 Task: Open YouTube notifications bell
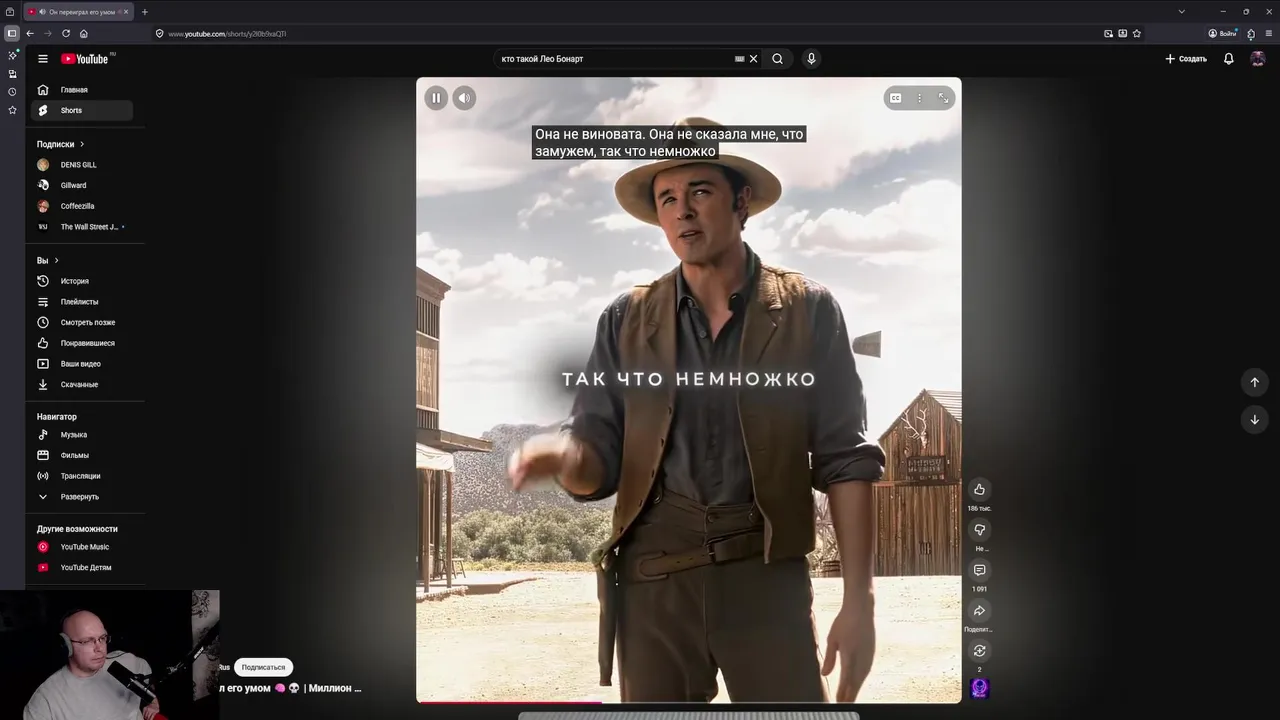(x=1229, y=59)
